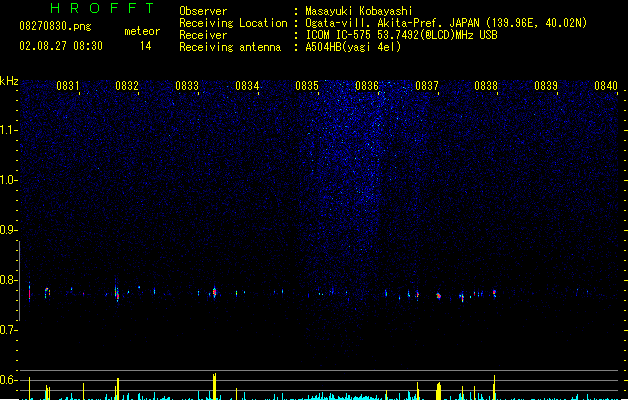Click the 0840 time marker
This screenshot has width=629, height=400.
tap(606, 86)
